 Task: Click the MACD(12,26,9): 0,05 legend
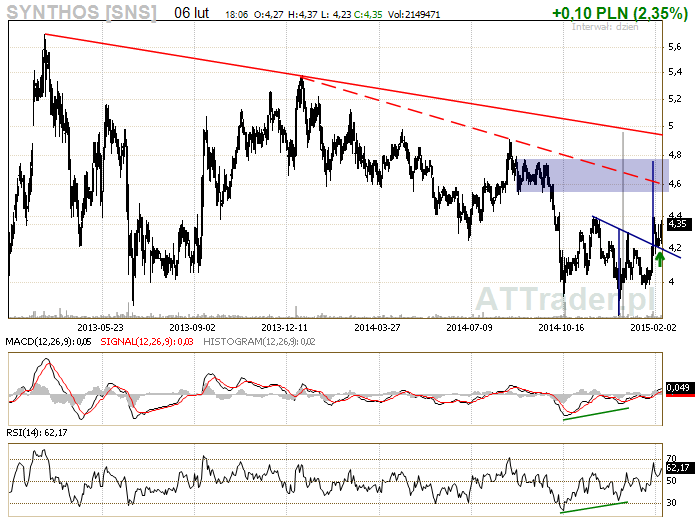click(48, 342)
